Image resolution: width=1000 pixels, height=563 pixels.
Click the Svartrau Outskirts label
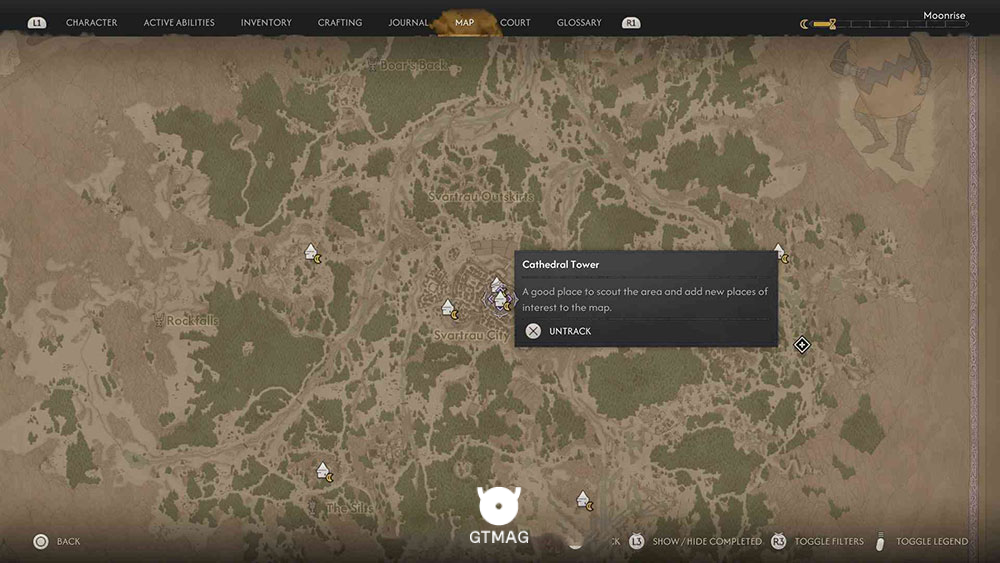click(x=481, y=196)
